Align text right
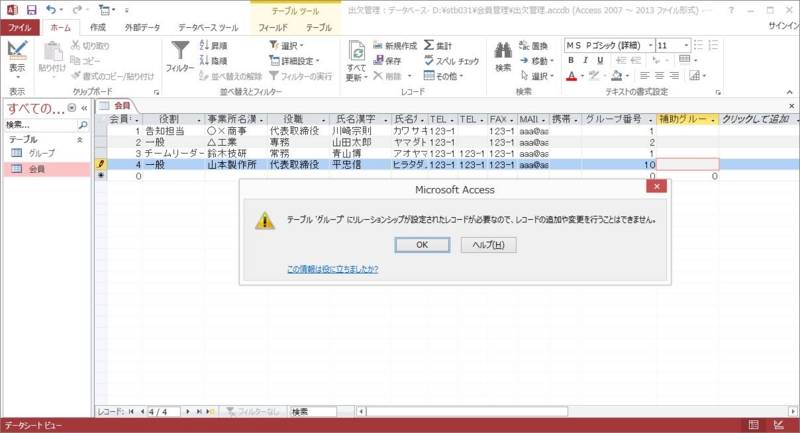The height and width of the screenshot is (433, 800). click(x=674, y=76)
